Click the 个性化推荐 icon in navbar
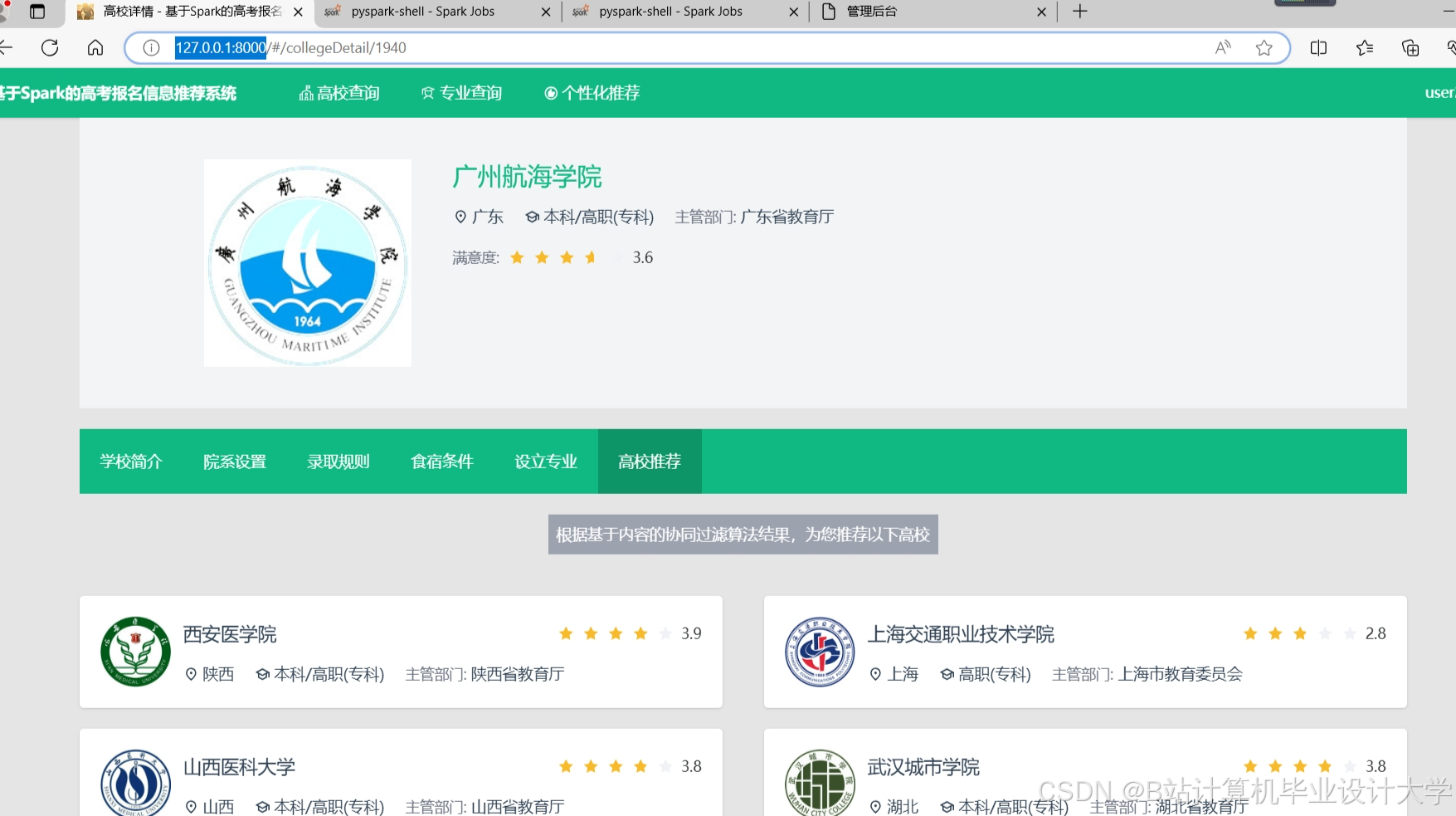 pos(551,92)
